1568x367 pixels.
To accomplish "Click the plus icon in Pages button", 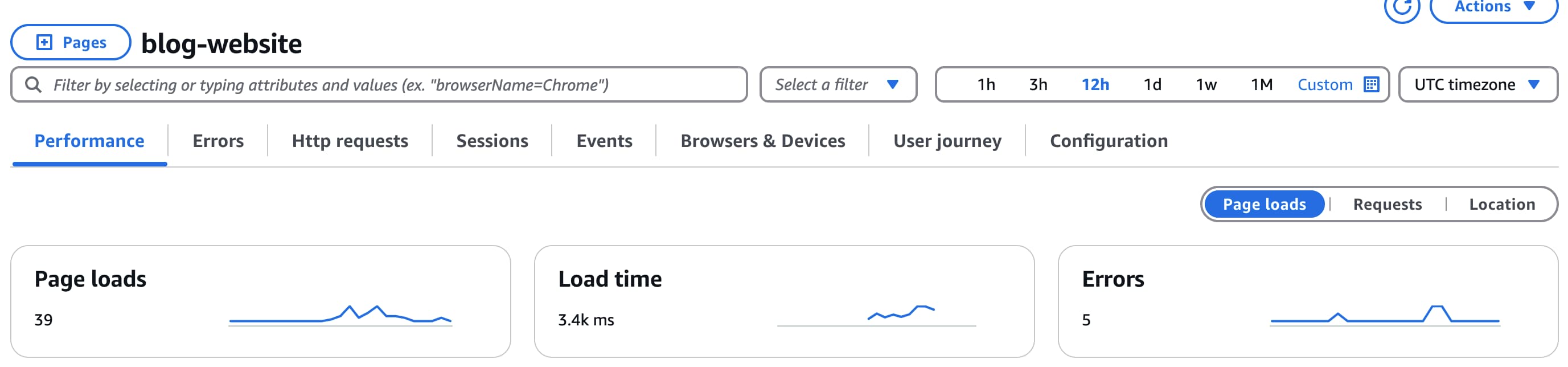I will 44,42.
